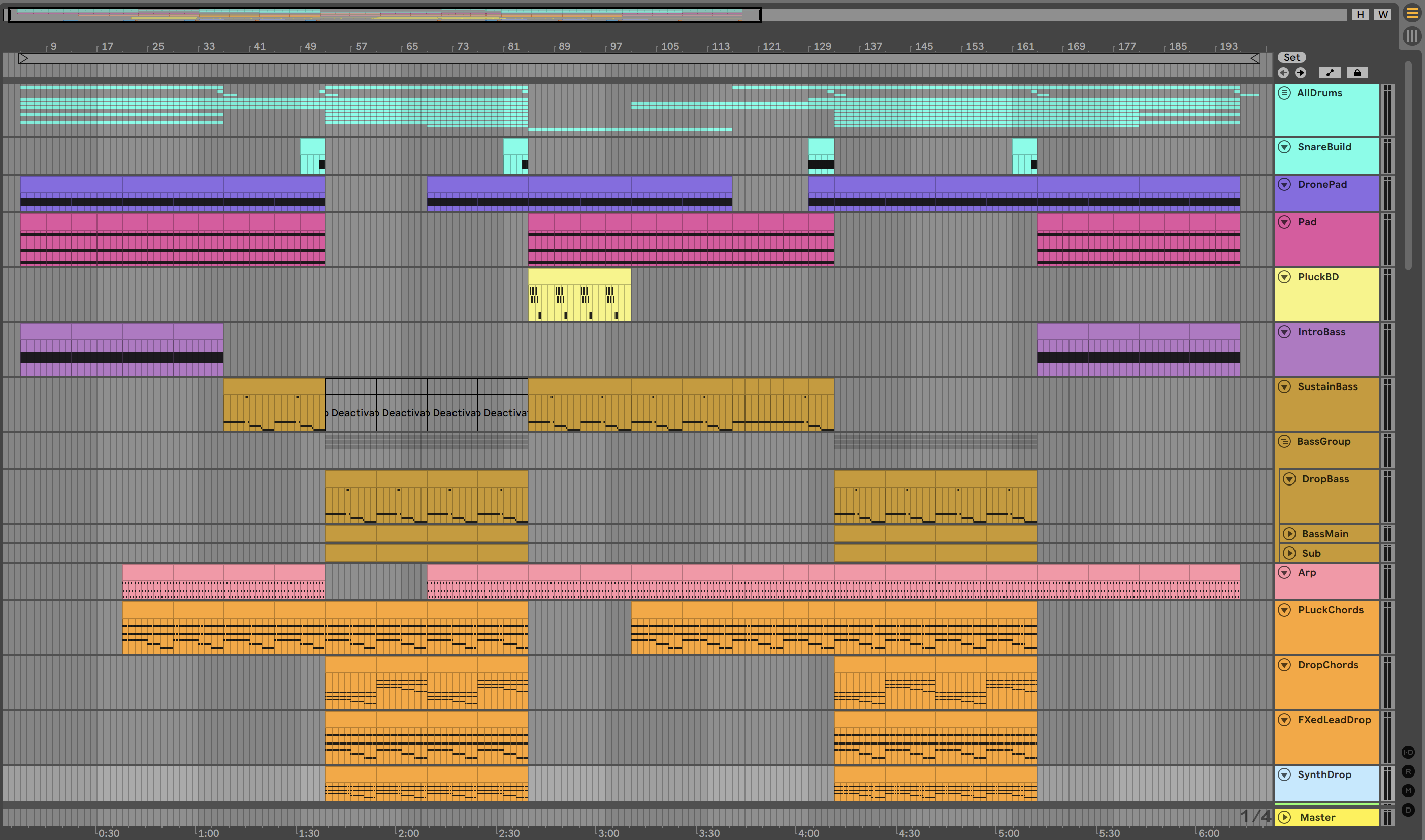Toggle track Delay (D) section button
The height and width of the screenshot is (840, 1425).
point(1408,810)
